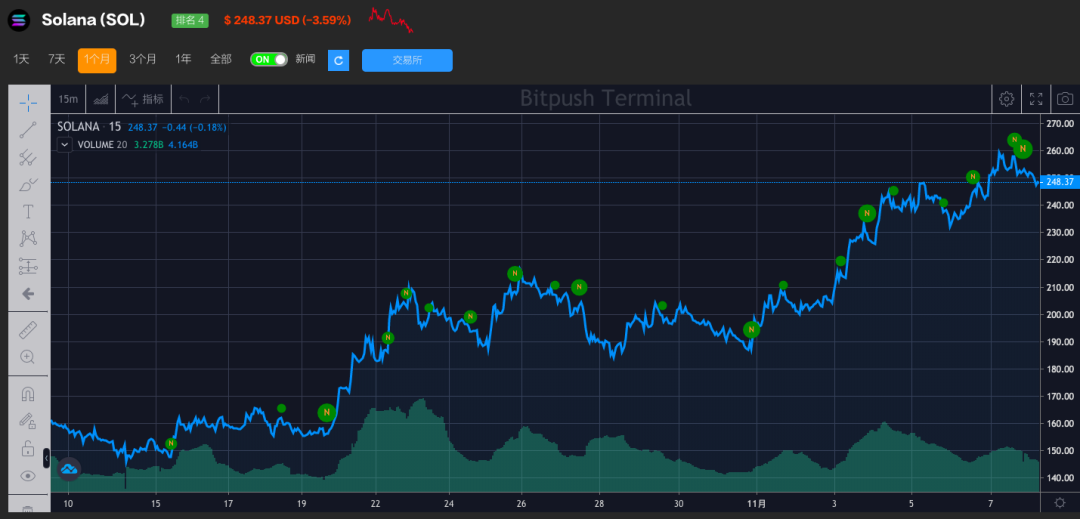Click the SOLANA · 15 symbol legend
The height and width of the screenshot is (519, 1080).
point(90,127)
